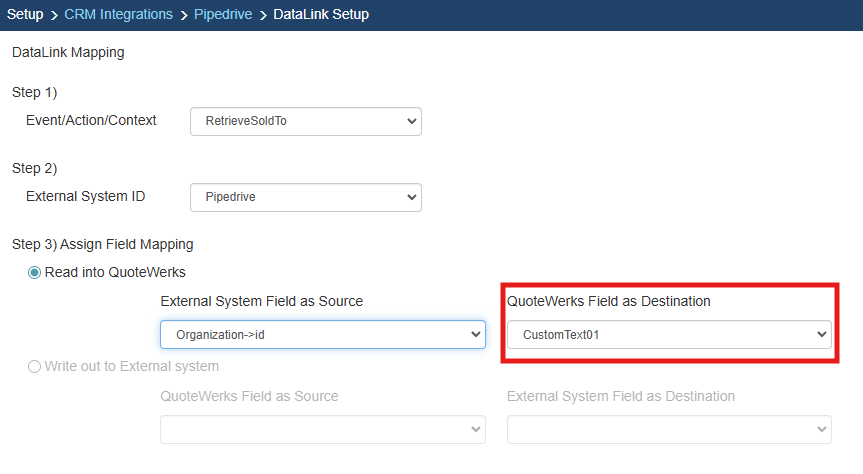The width and height of the screenshot is (863, 474).
Task: Click the DataLink Mapping heading
Action: click(68, 52)
